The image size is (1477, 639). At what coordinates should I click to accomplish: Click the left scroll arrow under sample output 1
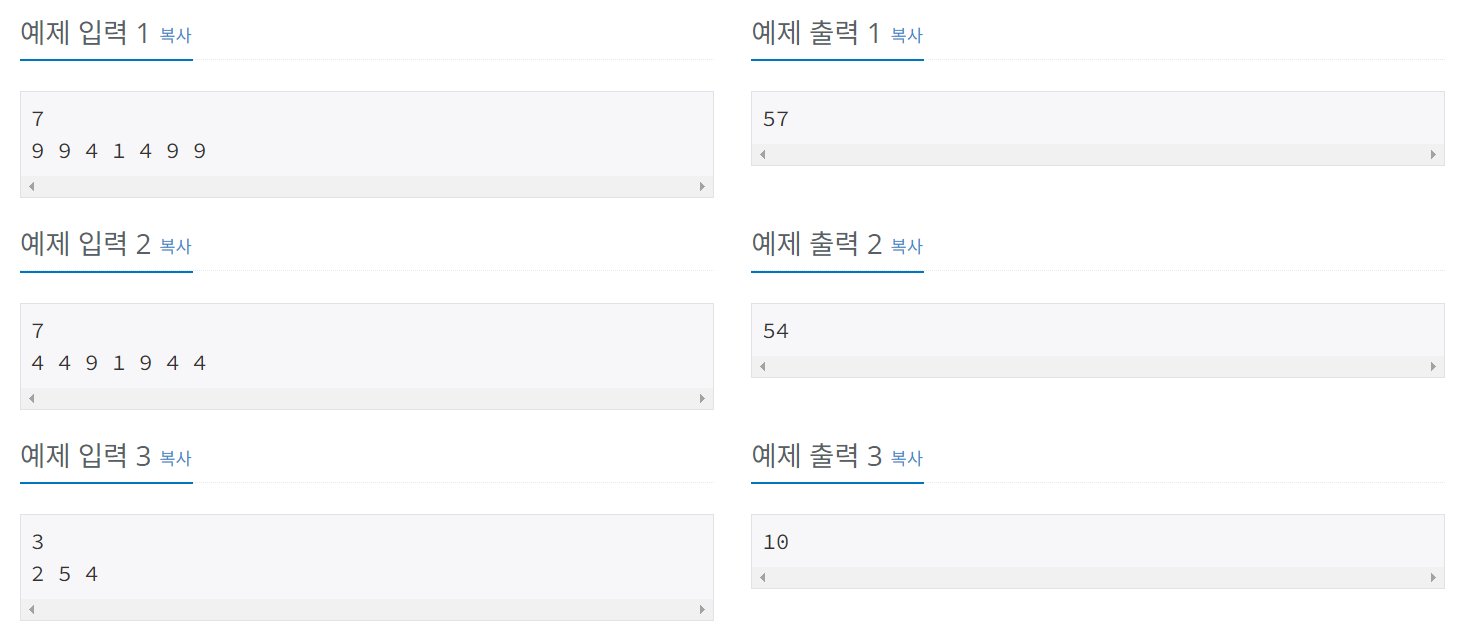tap(761, 155)
